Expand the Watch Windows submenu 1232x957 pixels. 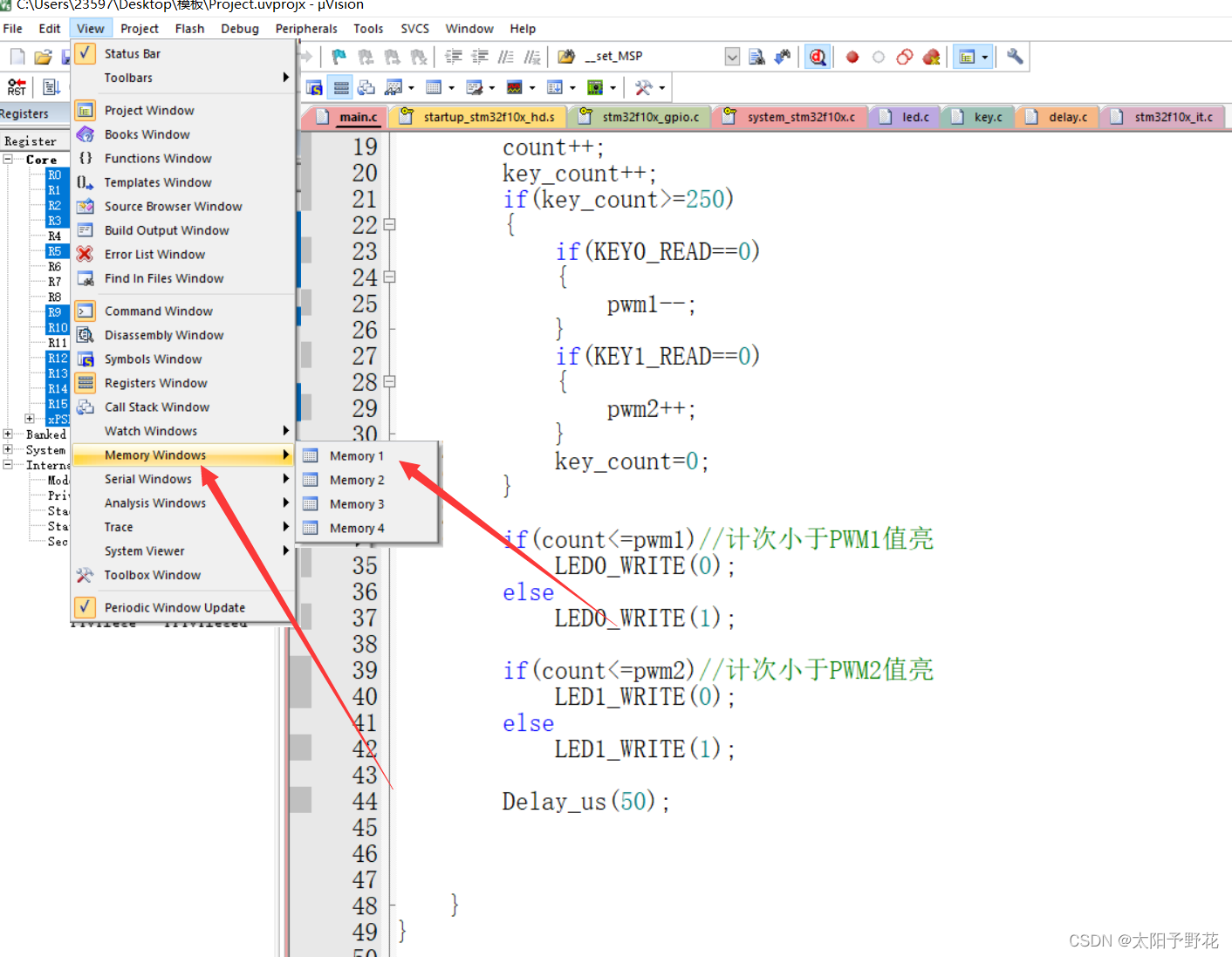tap(183, 431)
